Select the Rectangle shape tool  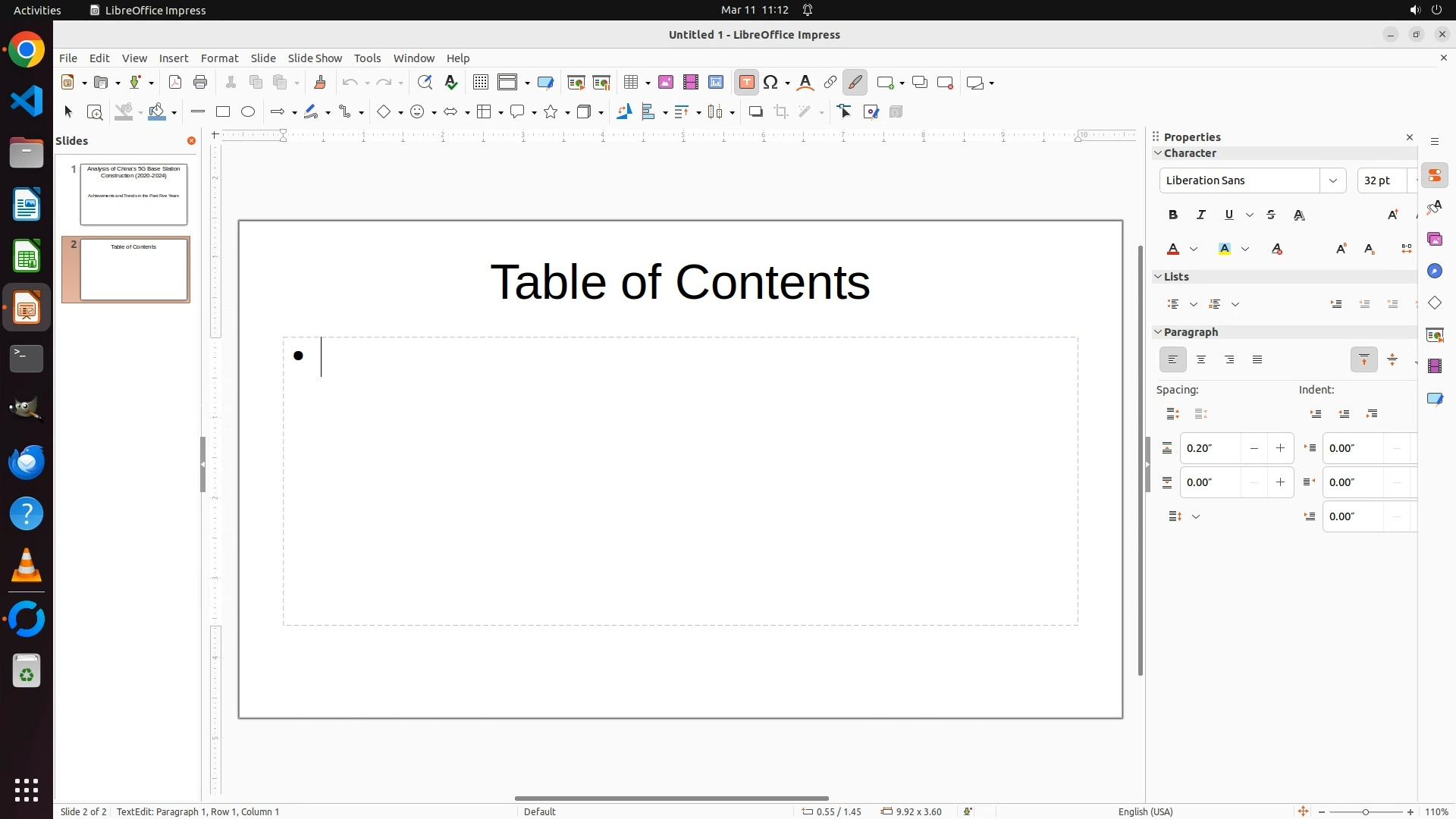tap(222, 112)
